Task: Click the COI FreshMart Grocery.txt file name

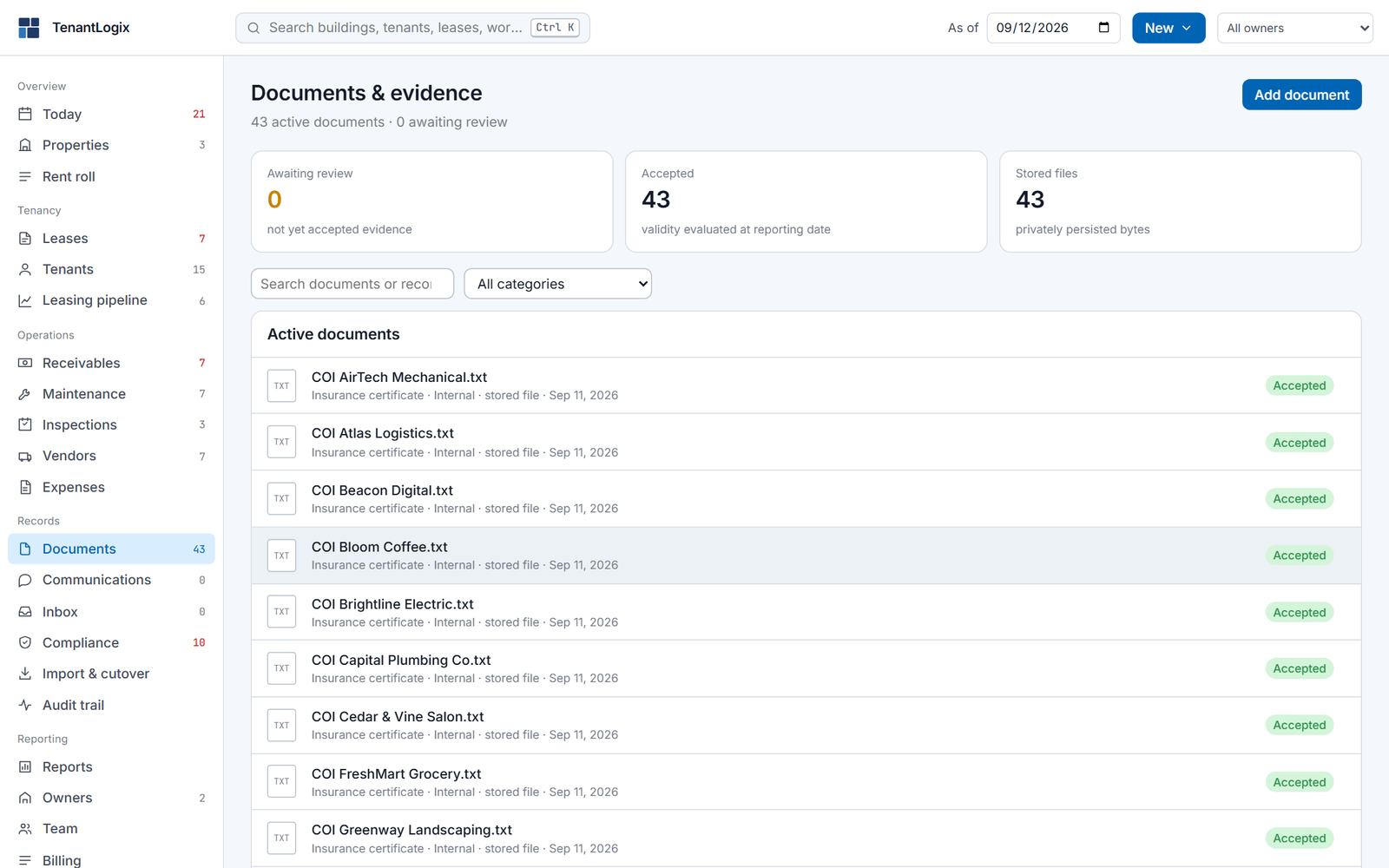Action: click(x=396, y=773)
